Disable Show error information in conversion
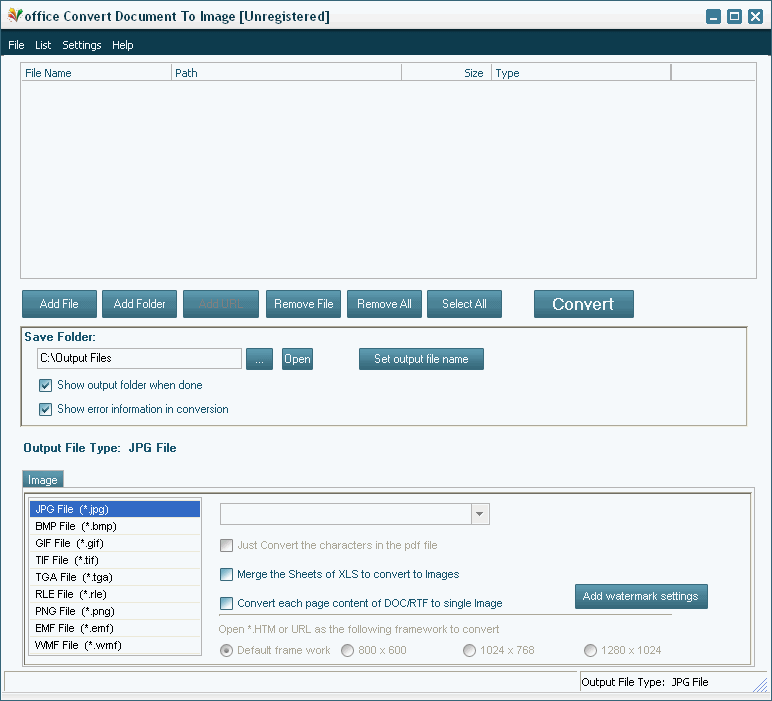This screenshot has height=701, width=772. (x=45, y=409)
